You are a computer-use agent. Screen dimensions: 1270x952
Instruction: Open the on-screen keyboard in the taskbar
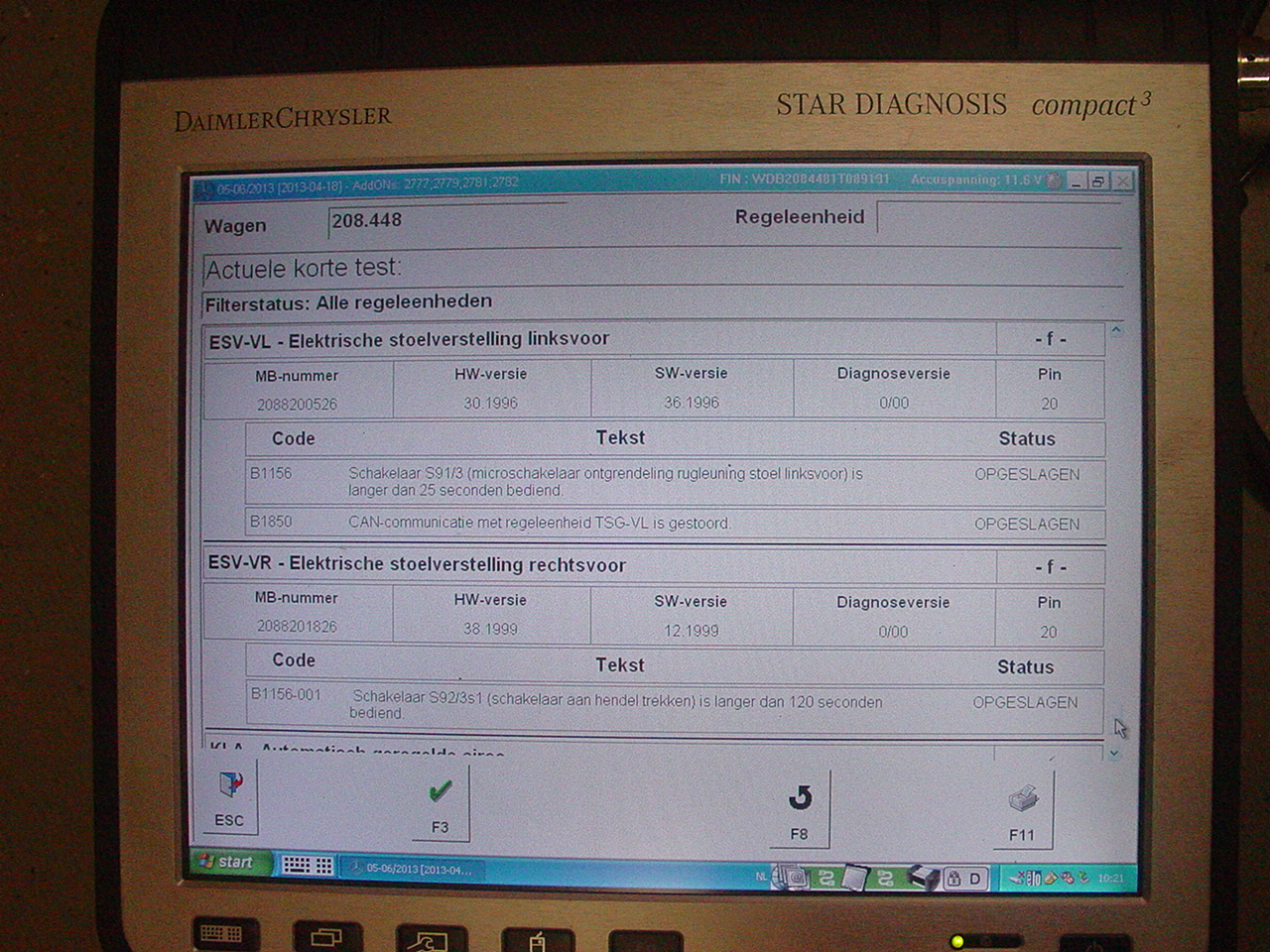pos(307,866)
